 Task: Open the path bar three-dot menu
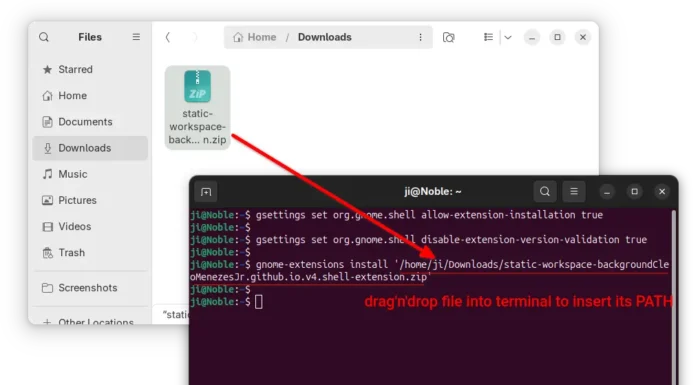pos(420,37)
